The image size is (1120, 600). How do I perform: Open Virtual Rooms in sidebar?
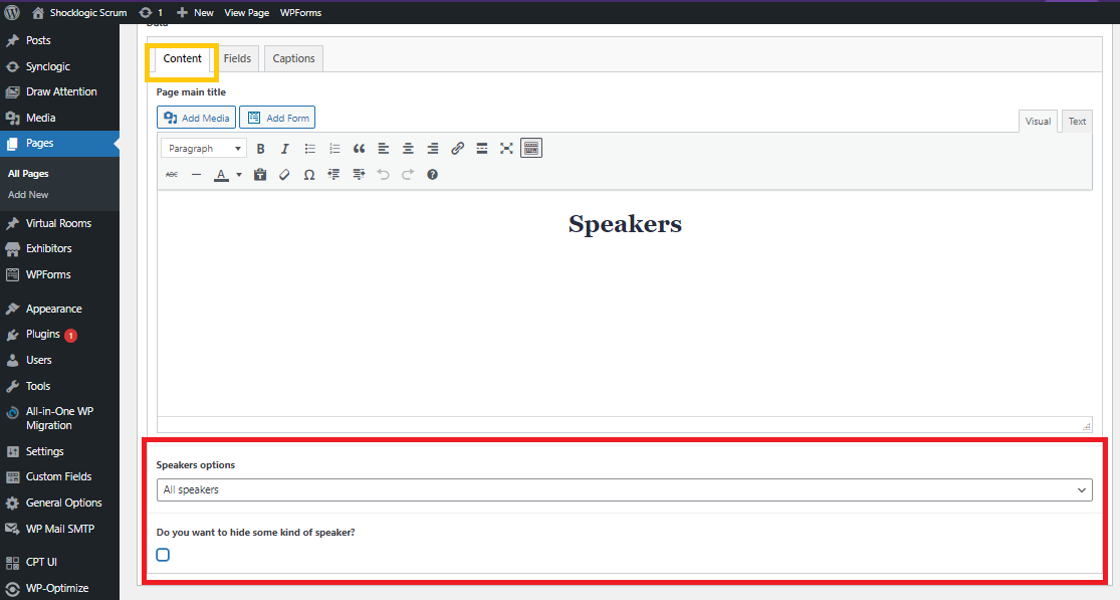pyautogui.click(x=59, y=224)
